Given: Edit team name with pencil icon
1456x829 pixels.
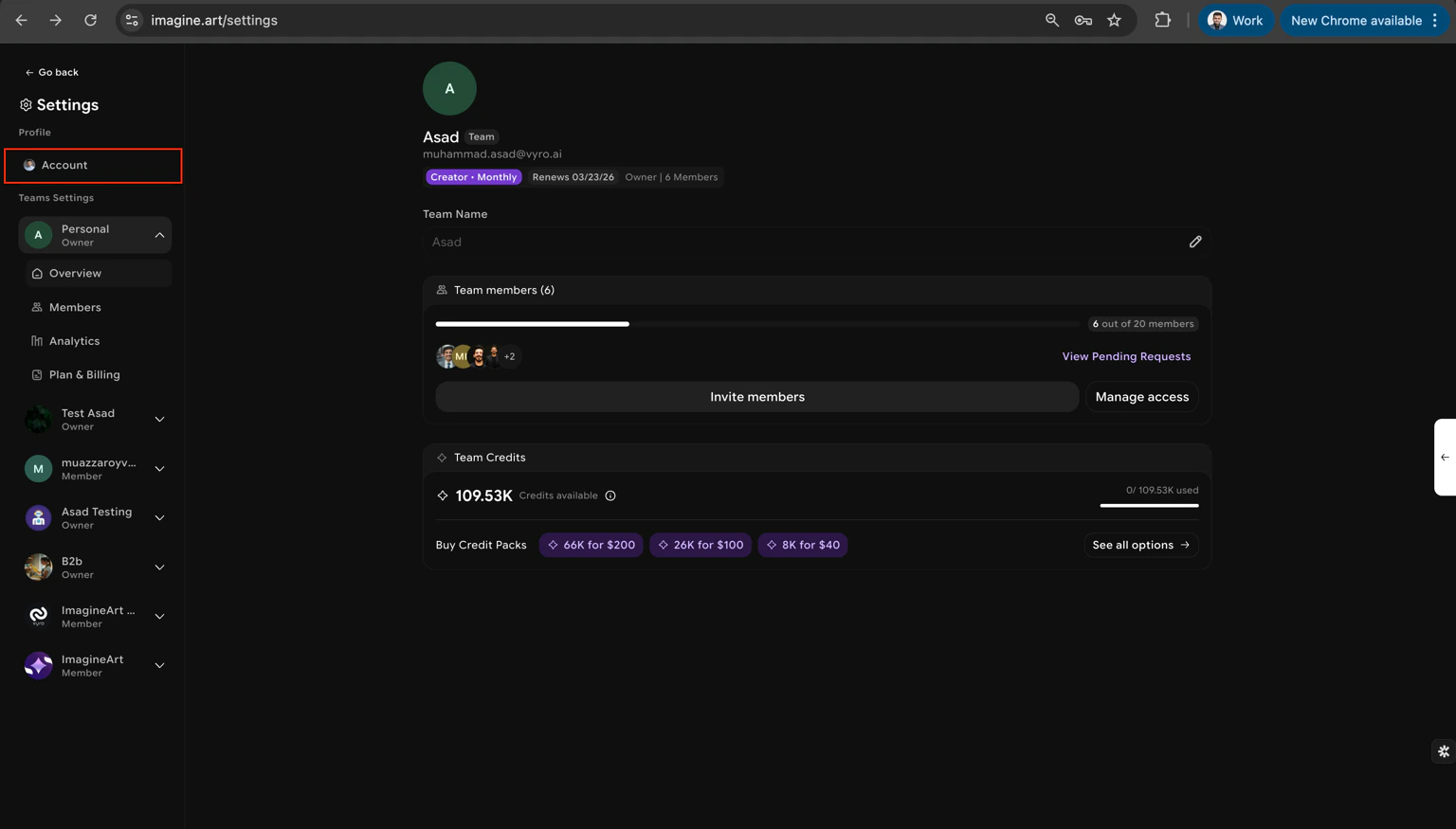Looking at the screenshot, I should 1195,242.
